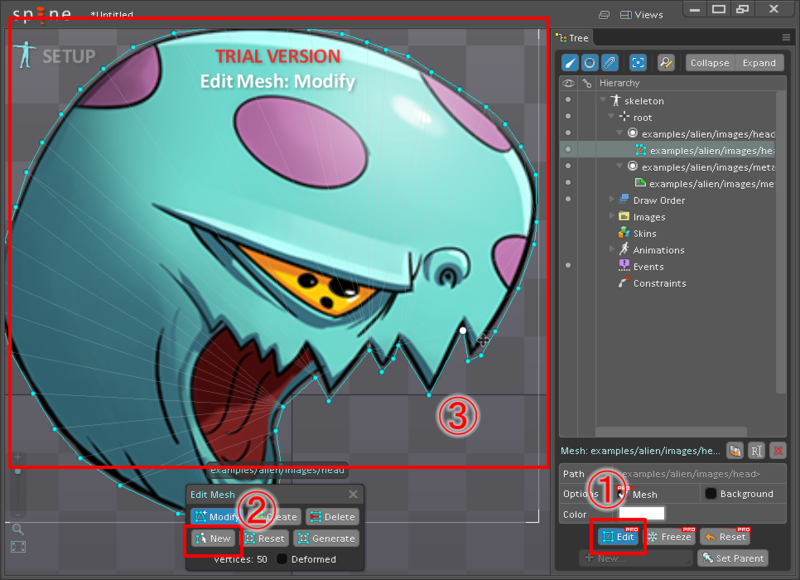Click the fit-to-view icon in viewport

click(x=18, y=547)
